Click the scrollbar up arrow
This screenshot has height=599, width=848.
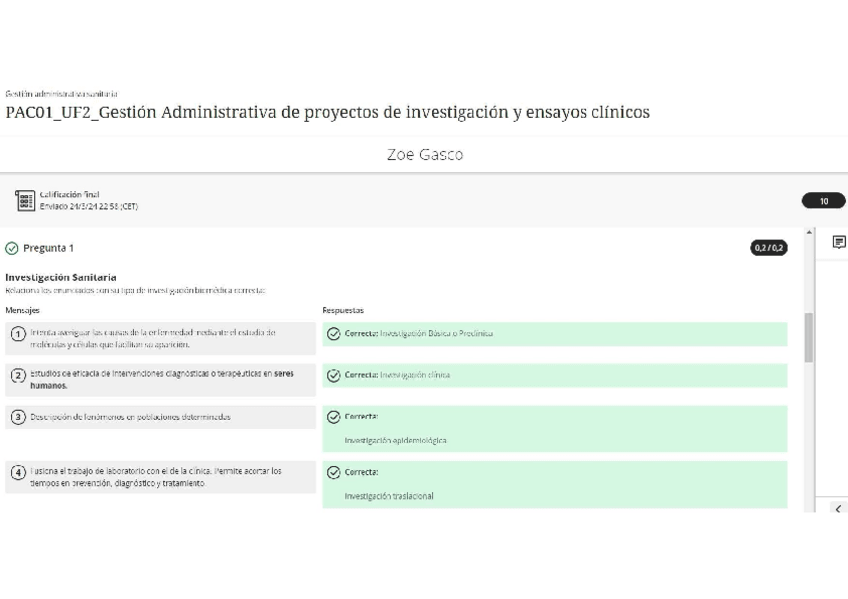809,230
